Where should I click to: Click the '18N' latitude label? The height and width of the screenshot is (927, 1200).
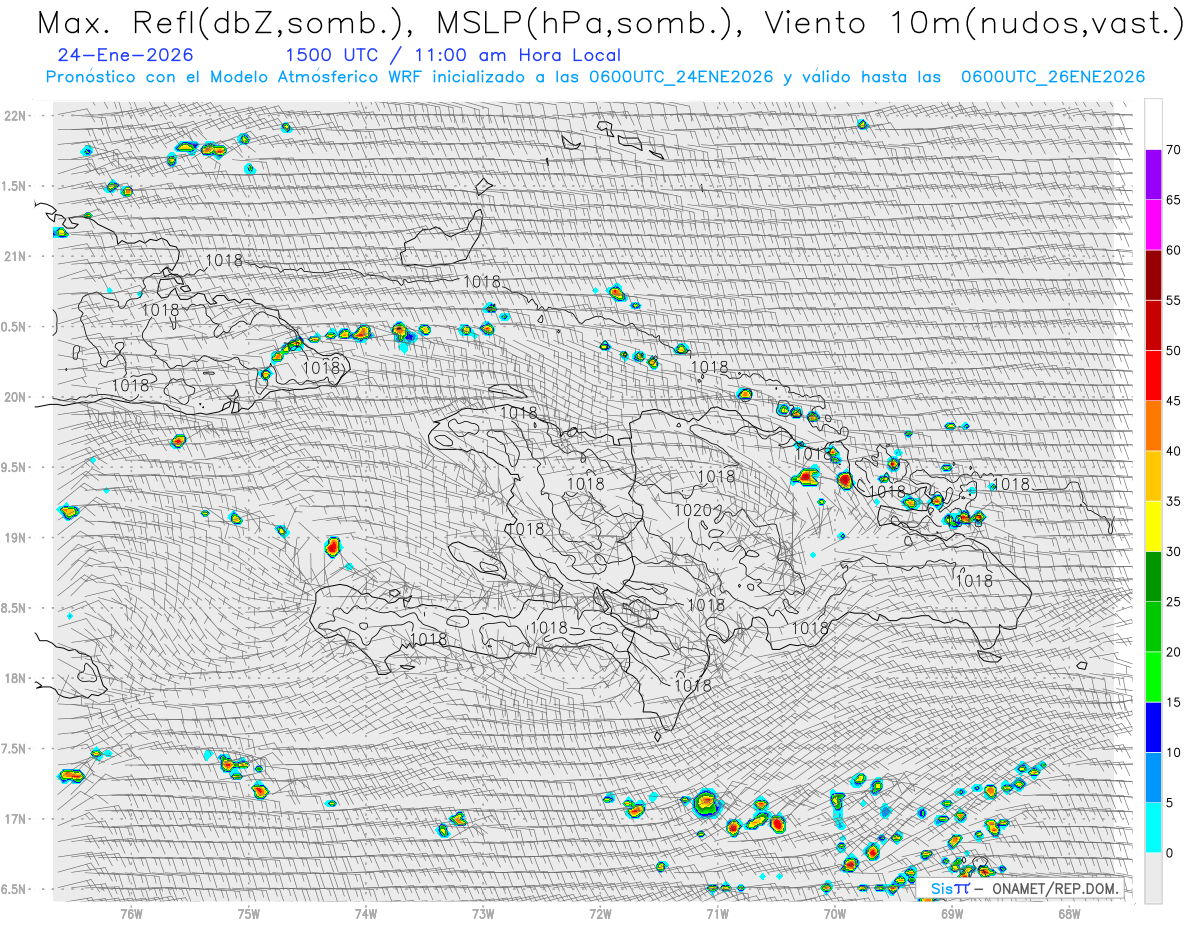coord(16,678)
